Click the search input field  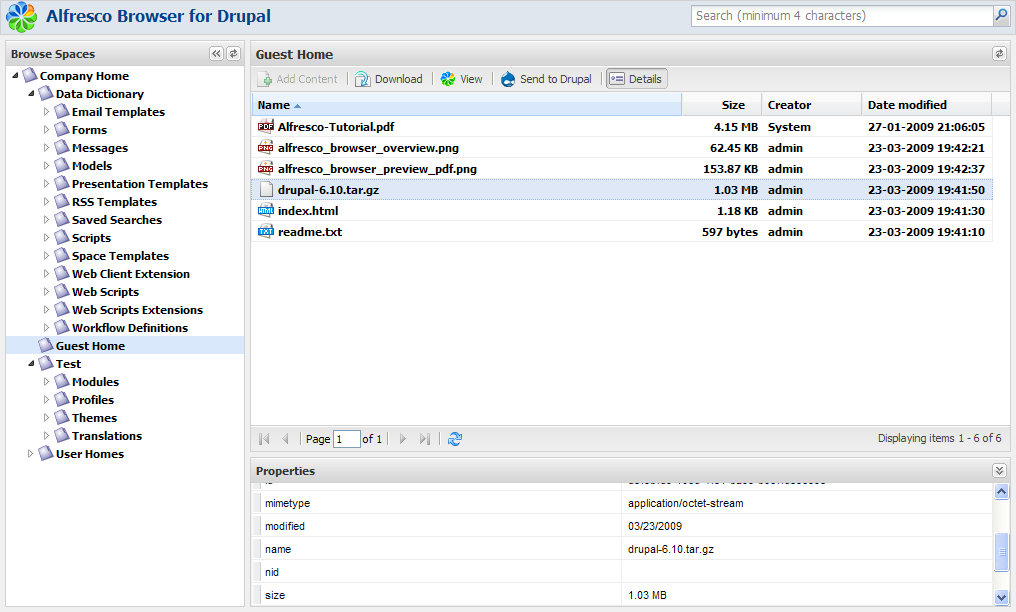(840, 16)
